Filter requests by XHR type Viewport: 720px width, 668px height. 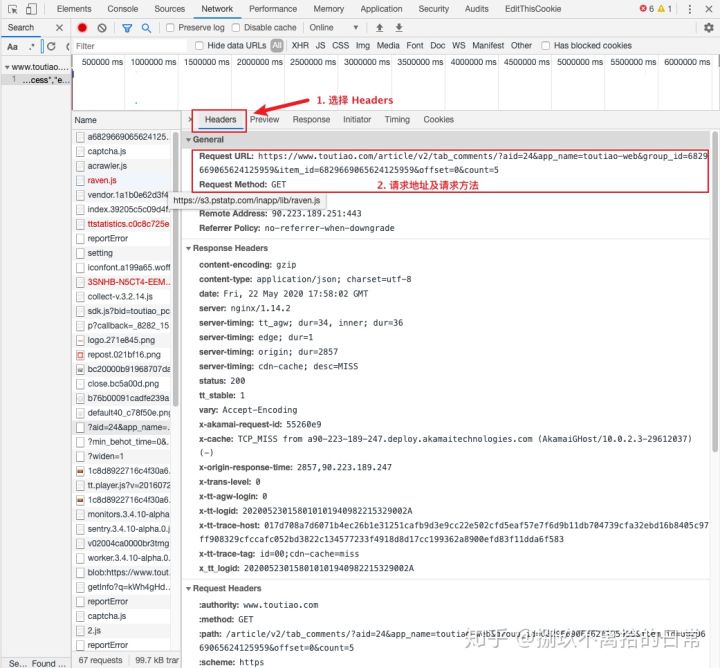coord(300,45)
